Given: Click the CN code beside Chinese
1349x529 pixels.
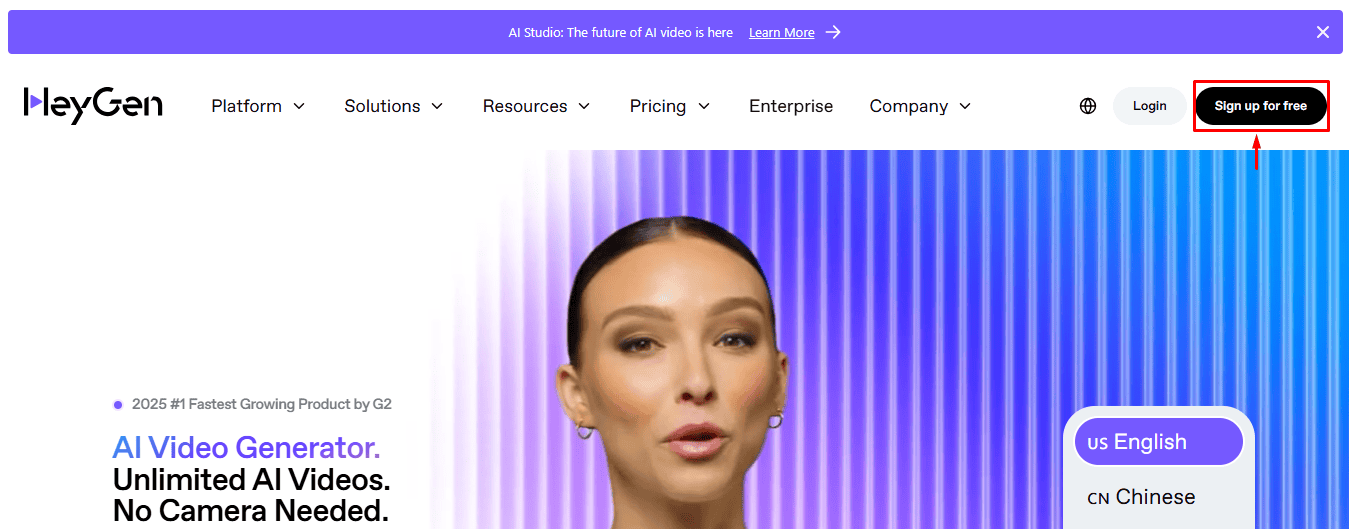Looking at the screenshot, I should [x=1098, y=498].
